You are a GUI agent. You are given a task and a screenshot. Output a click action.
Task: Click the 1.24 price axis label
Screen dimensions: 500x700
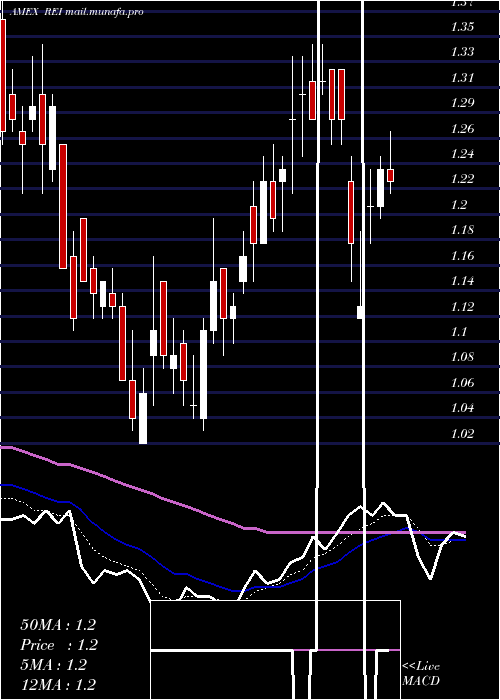pos(462,154)
